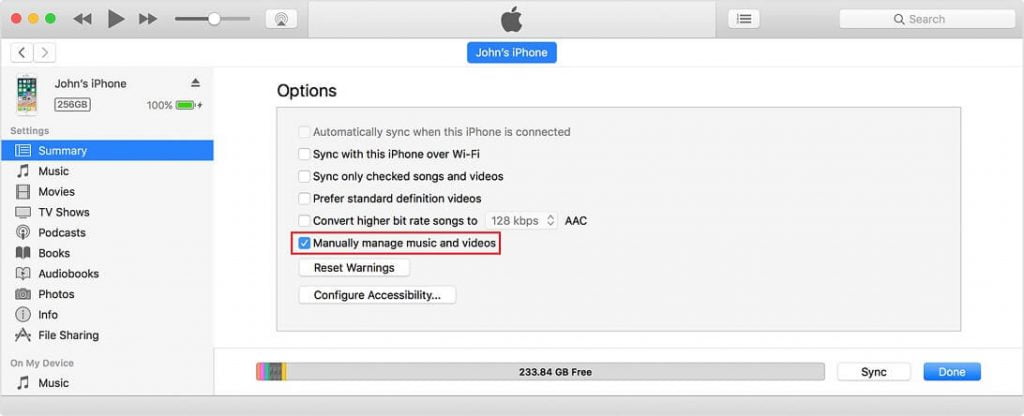
Task: Enable Sync with this iPhone over Wi-Fi
Action: tap(305, 154)
